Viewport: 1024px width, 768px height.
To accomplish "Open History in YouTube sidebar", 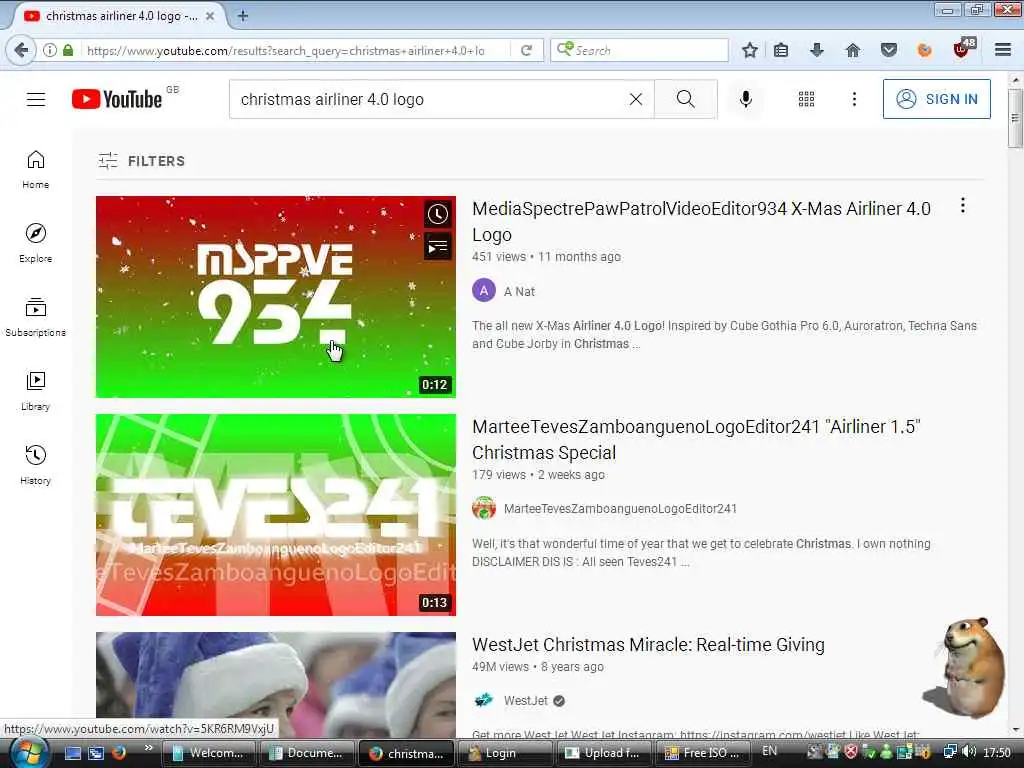I will coord(35,464).
